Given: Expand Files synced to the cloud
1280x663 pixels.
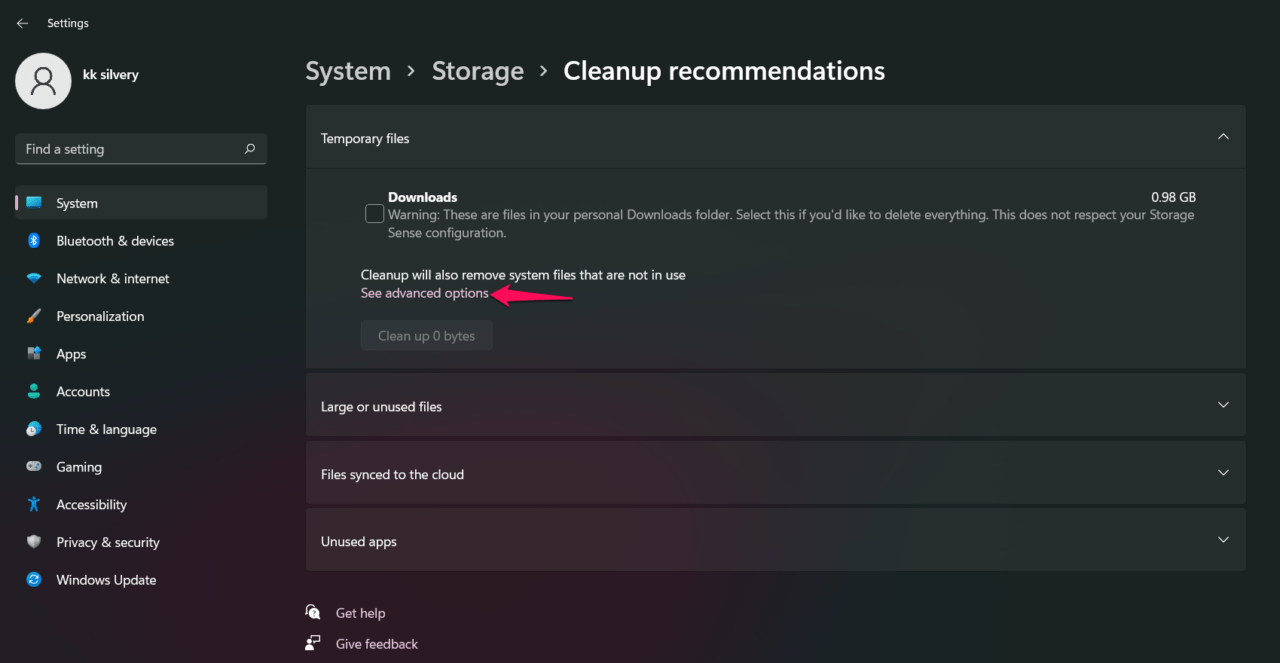Looking at the screenshot, I should coord(1223,473).
